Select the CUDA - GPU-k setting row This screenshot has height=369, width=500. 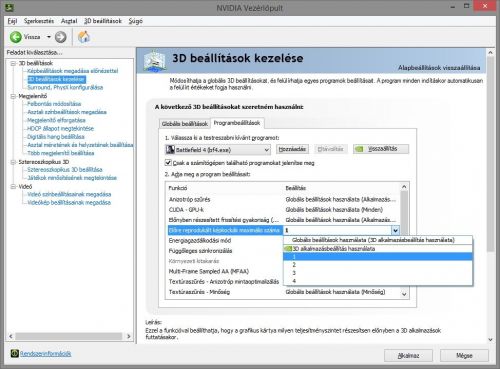point(283,210)
